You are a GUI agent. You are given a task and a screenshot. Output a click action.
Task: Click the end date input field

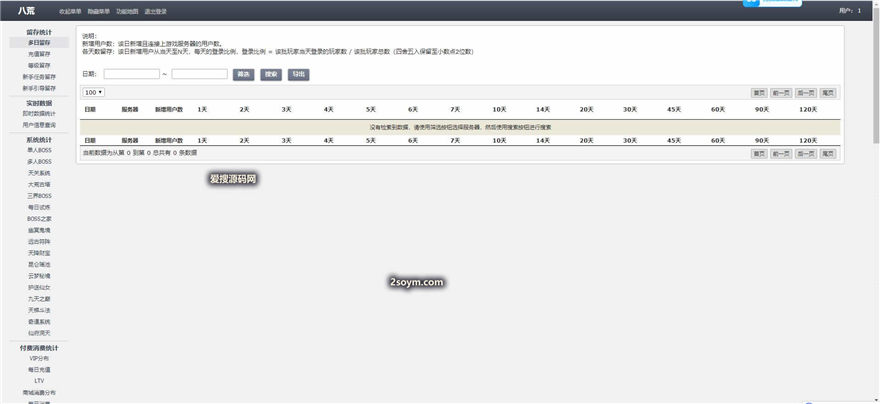199,74
